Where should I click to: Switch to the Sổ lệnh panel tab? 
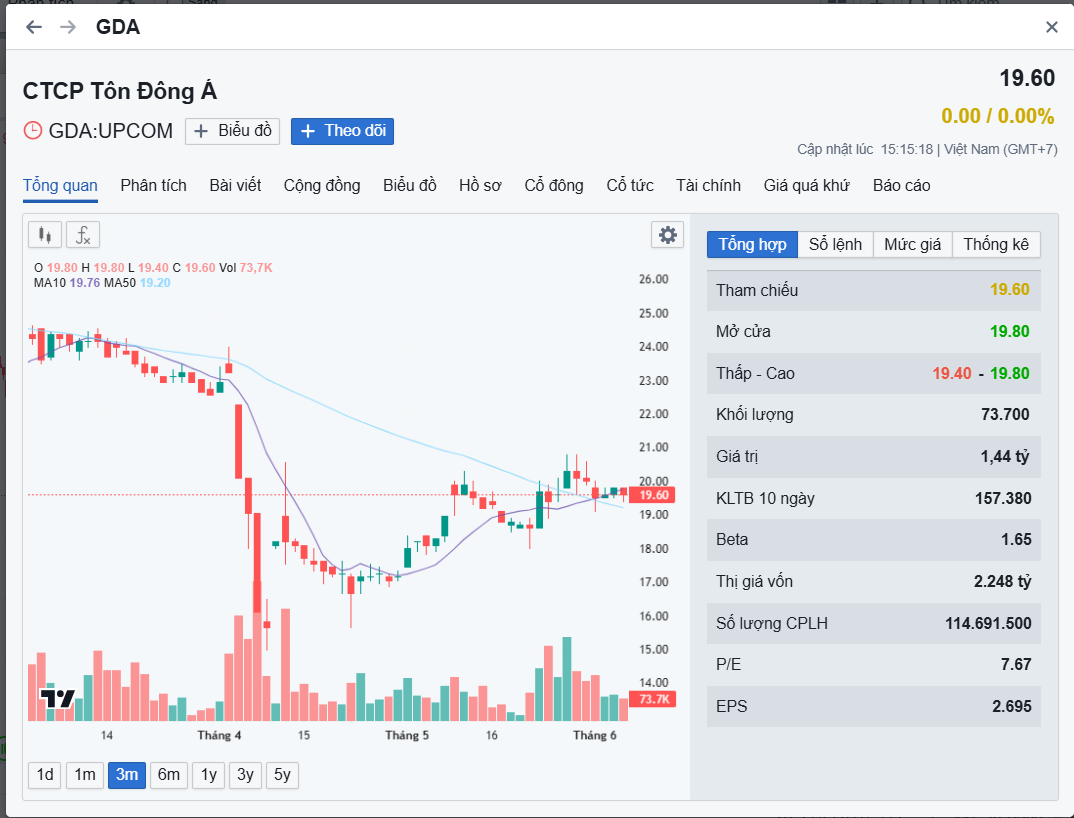click(x=835, y=245)
